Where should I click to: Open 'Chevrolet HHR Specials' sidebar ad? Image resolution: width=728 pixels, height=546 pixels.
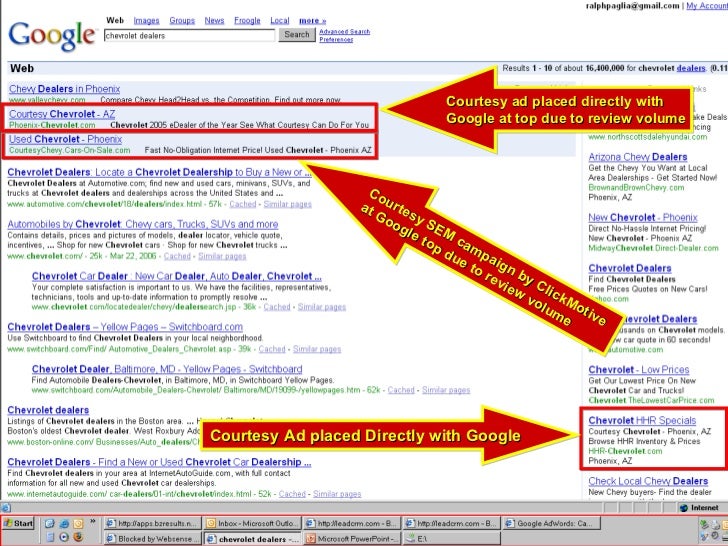[642, 421]
